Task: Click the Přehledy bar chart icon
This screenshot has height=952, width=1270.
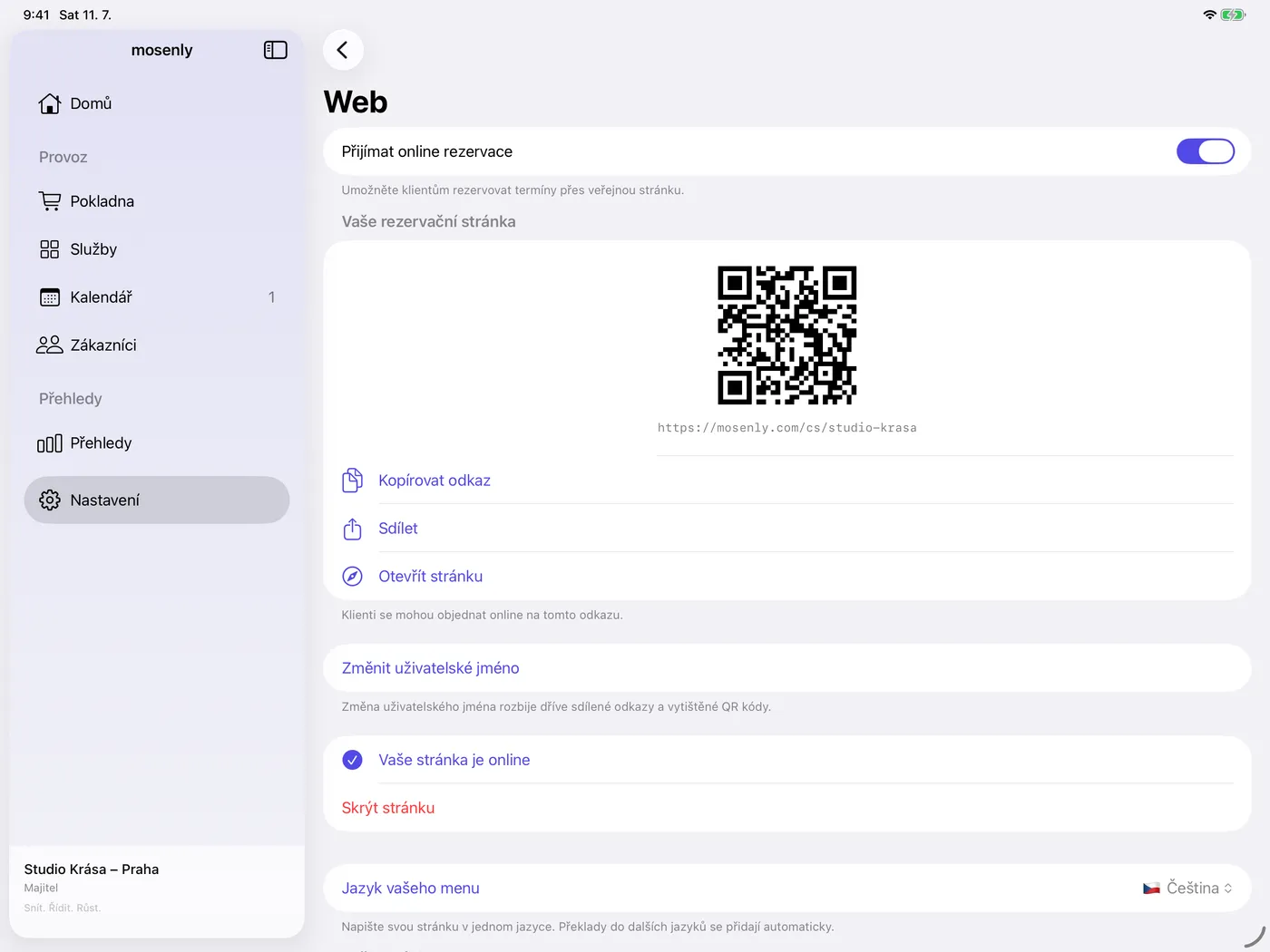Action: (x=50, y=443)
